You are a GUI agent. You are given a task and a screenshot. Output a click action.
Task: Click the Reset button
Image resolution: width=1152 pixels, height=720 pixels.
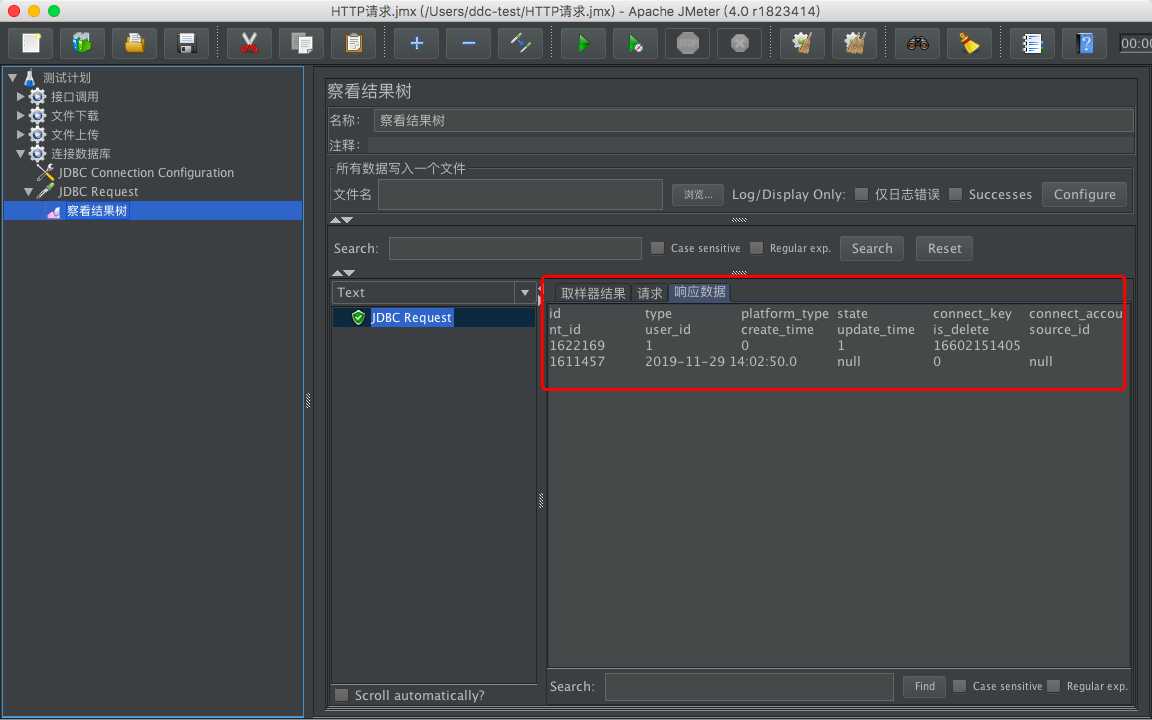944,248
